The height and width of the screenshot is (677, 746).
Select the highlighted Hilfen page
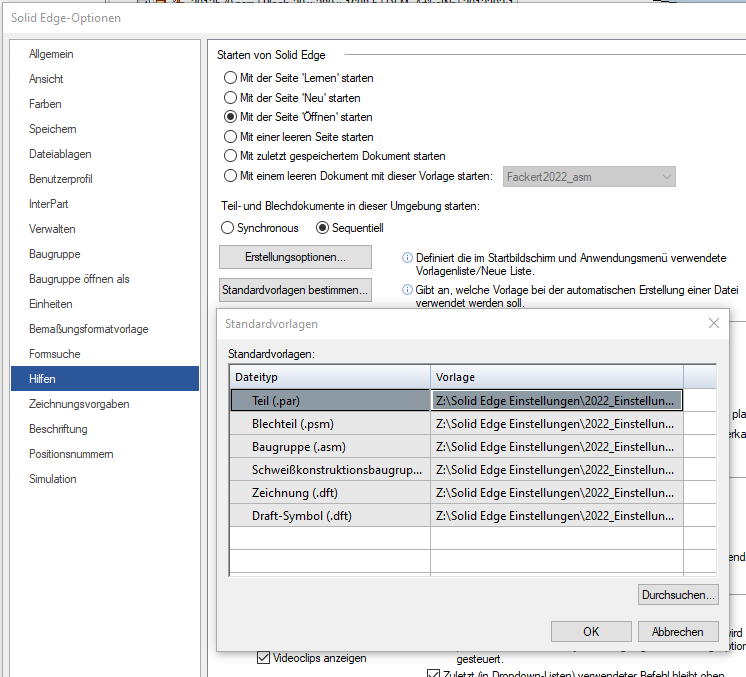[x=105, y=379]
